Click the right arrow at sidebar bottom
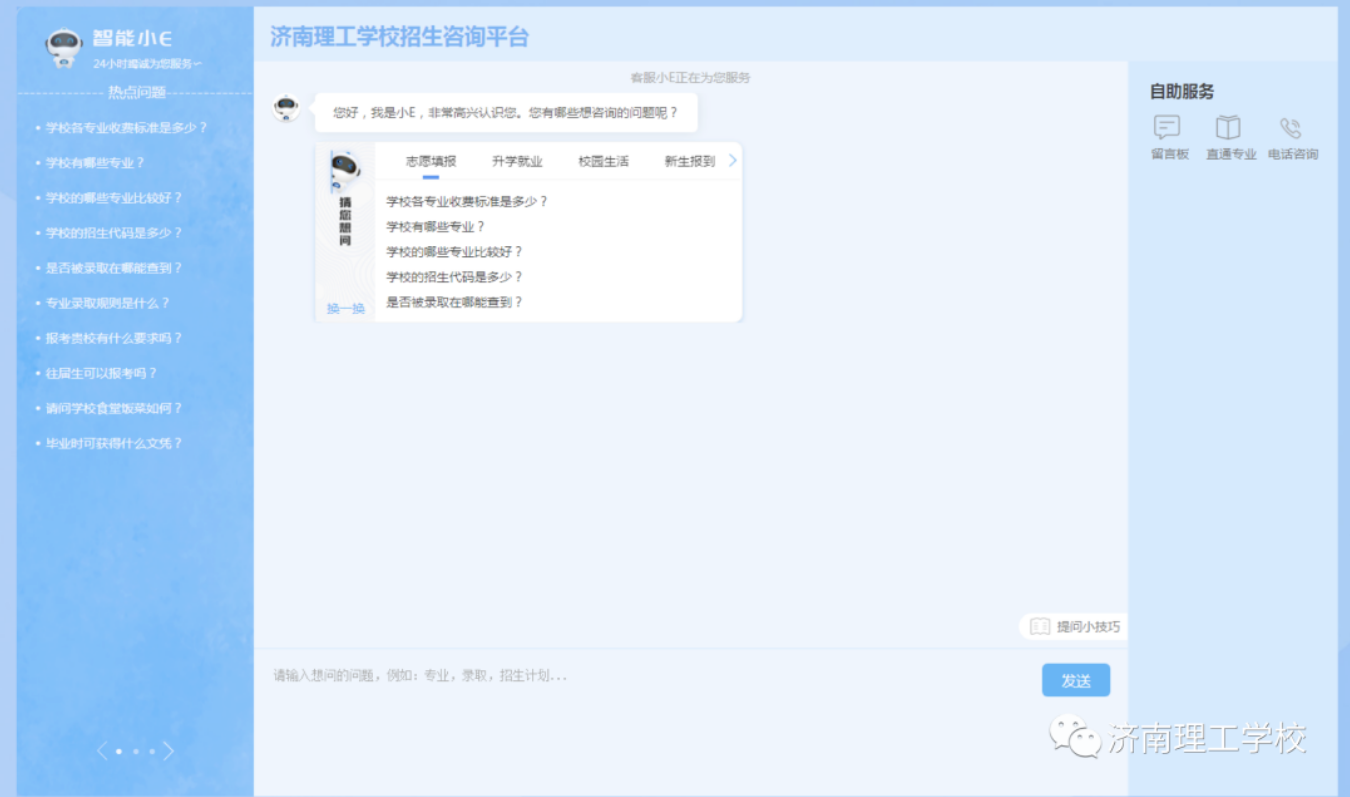This screenshot has width=1350, height=797. tap(170, 750)
